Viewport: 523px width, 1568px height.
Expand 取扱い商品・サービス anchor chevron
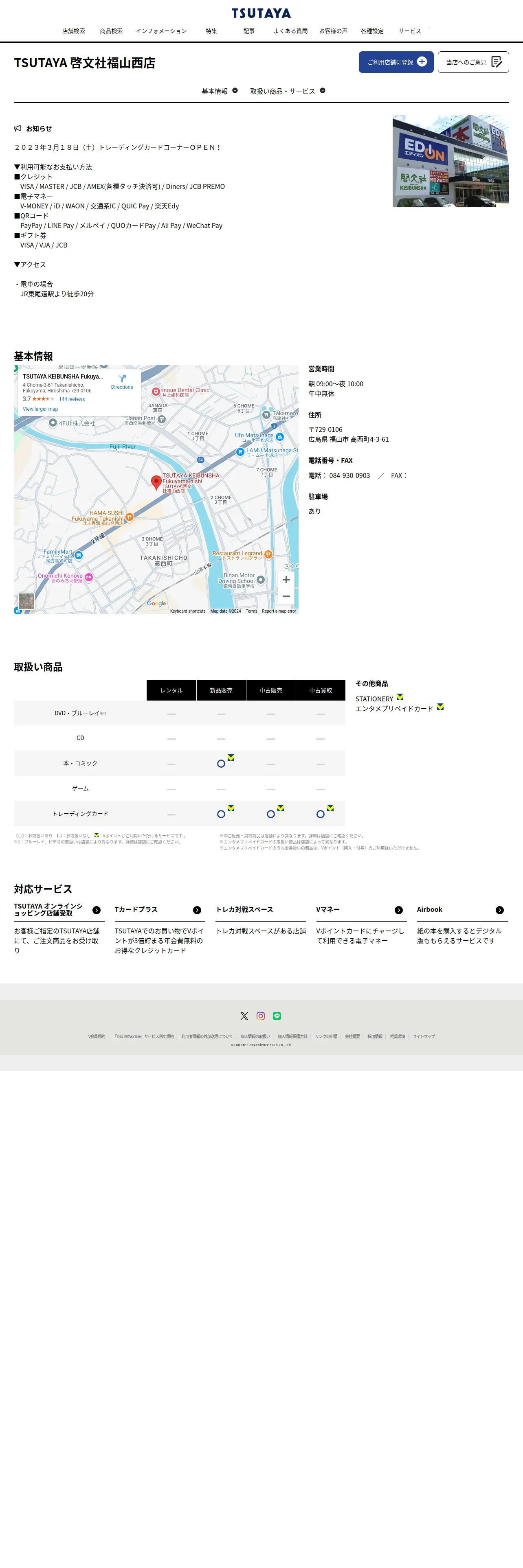pyautogui.click(x=323, y=91)
